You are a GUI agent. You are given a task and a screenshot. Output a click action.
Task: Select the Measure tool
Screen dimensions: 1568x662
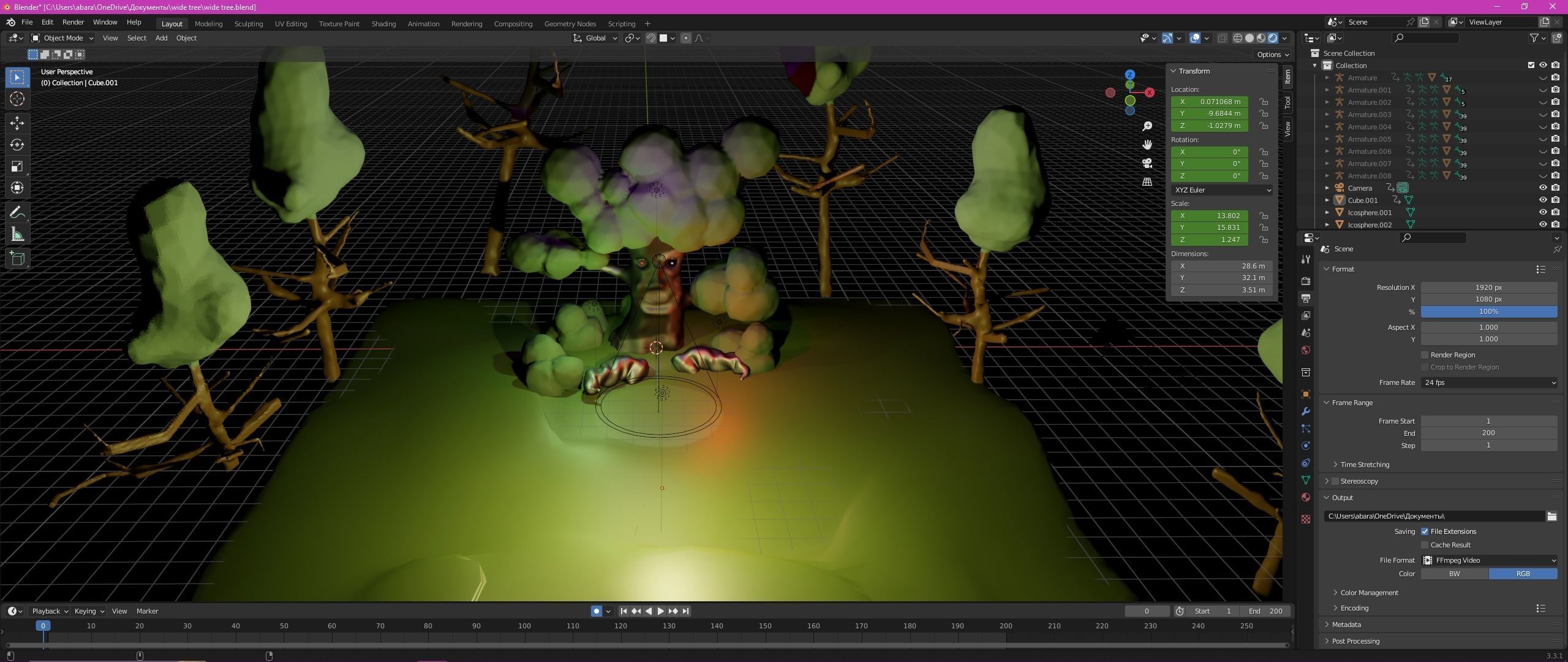tap(17, 234)
